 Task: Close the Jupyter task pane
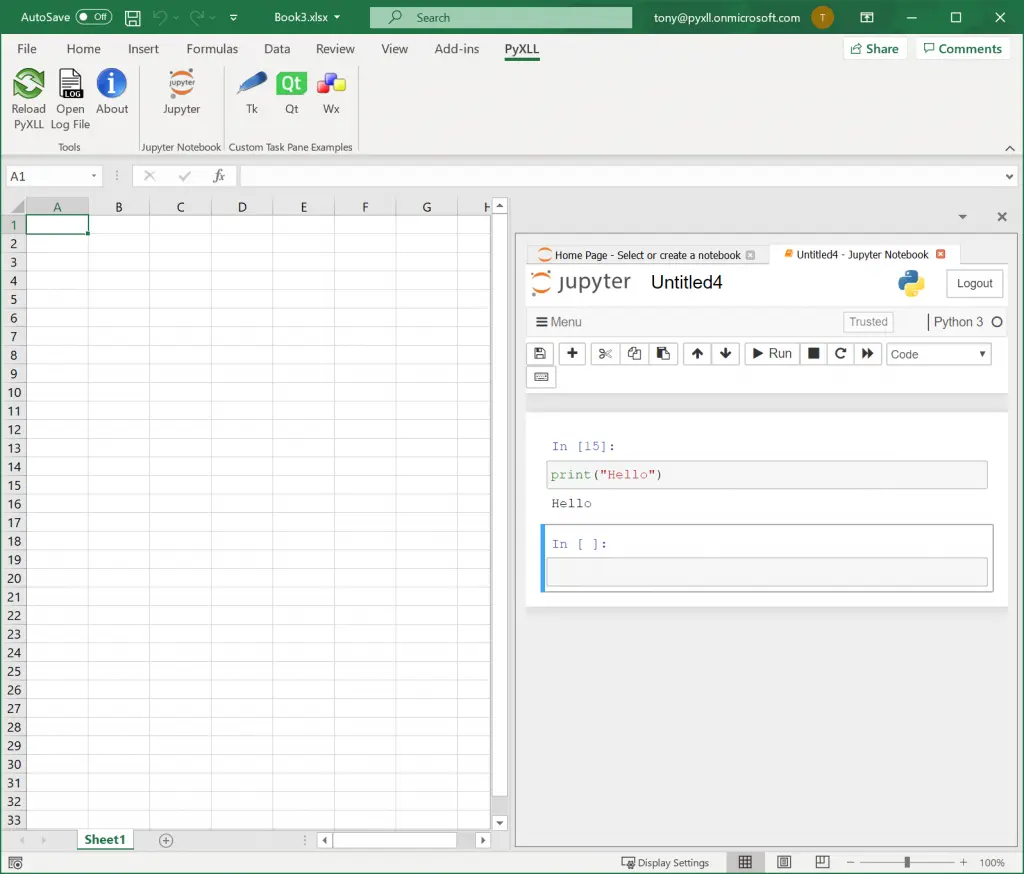[1002, 217]
